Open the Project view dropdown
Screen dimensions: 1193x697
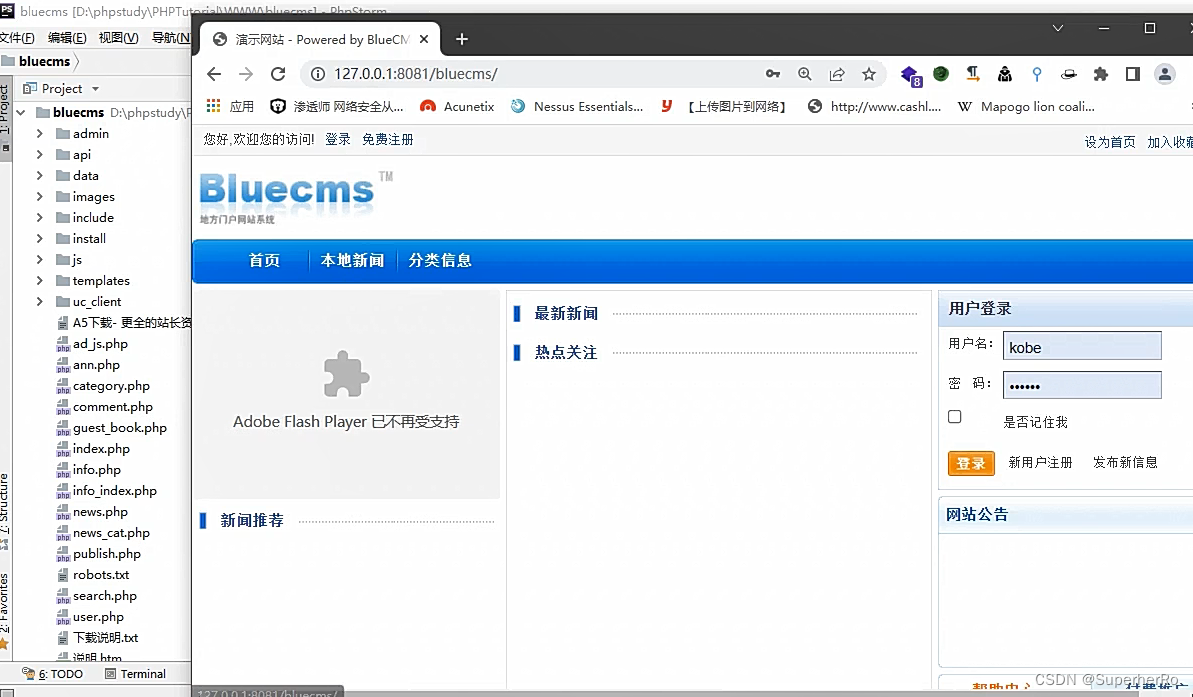95,88
